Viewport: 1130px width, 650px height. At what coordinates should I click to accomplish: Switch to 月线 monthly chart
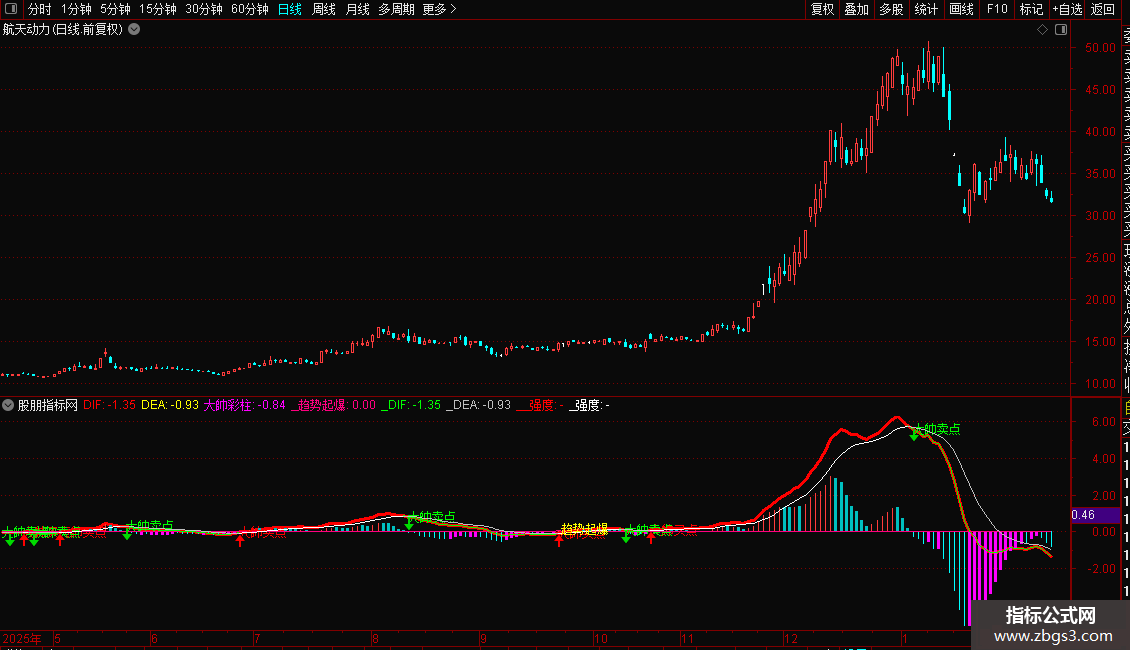(x=357, y=9)
